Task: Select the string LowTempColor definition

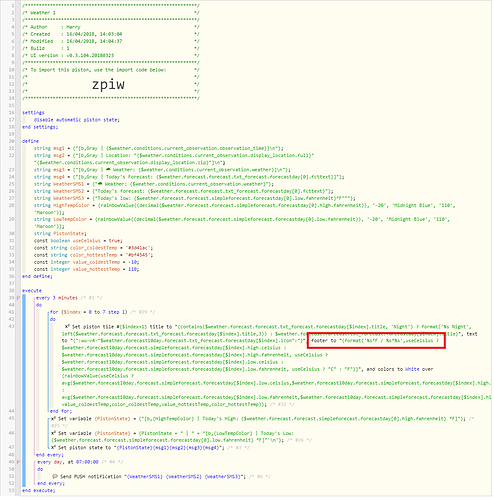Action: [242, 223]
